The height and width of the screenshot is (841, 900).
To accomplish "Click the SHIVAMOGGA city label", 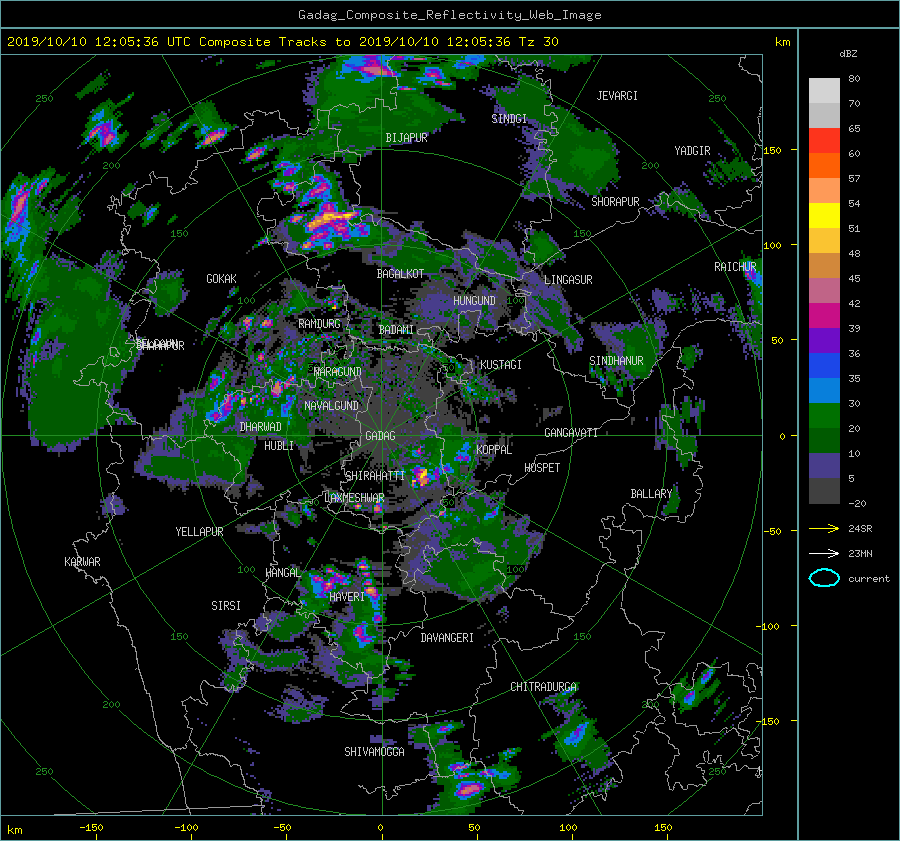I will point(374,751).
